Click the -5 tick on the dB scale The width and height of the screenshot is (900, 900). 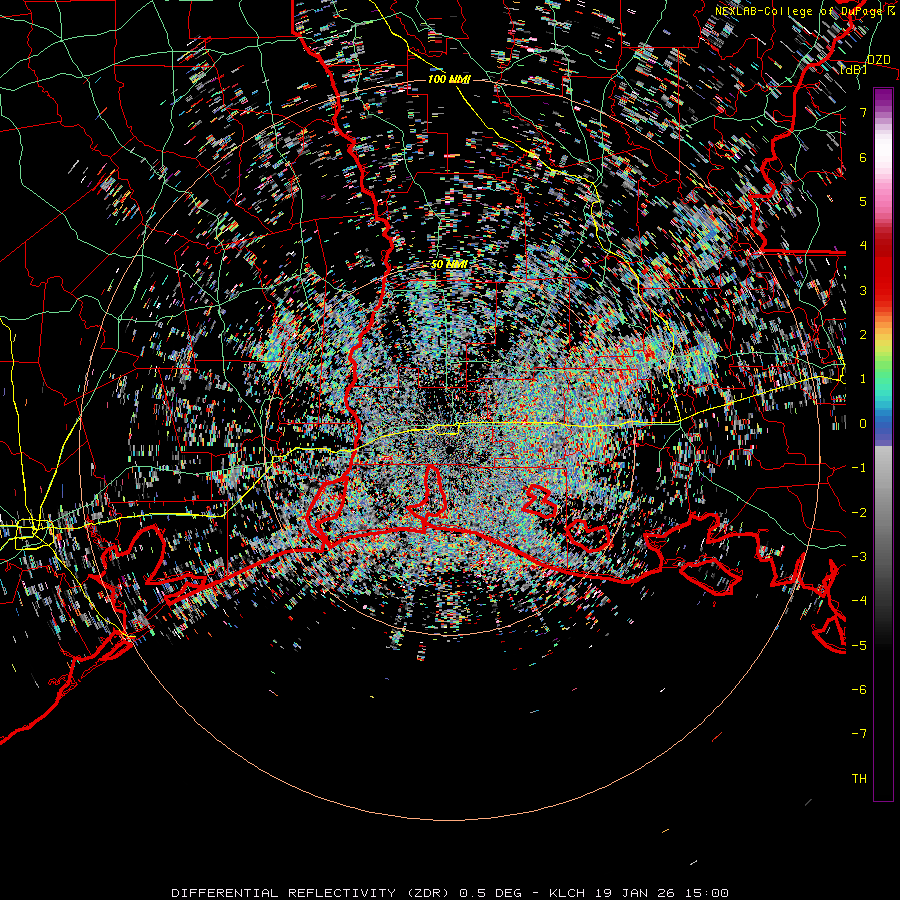coord(859,646)
